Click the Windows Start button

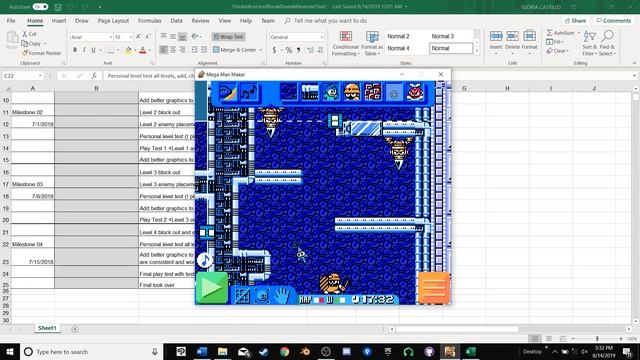[x=10, y=351]
